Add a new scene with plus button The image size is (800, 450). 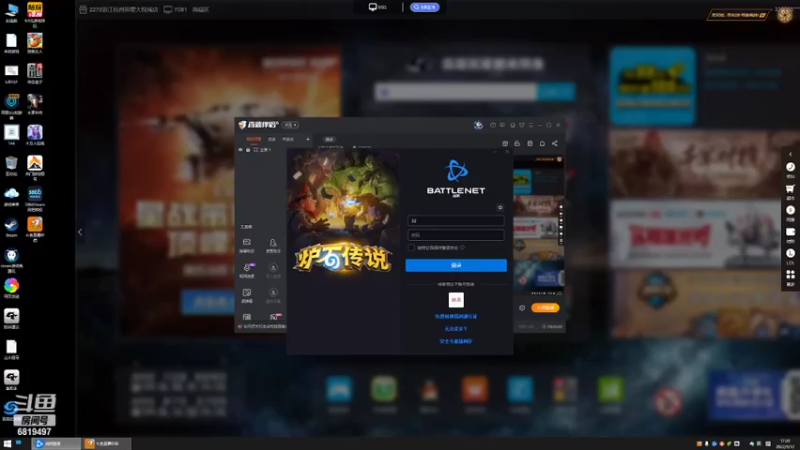pyautogui.click(x=308, y=139)
